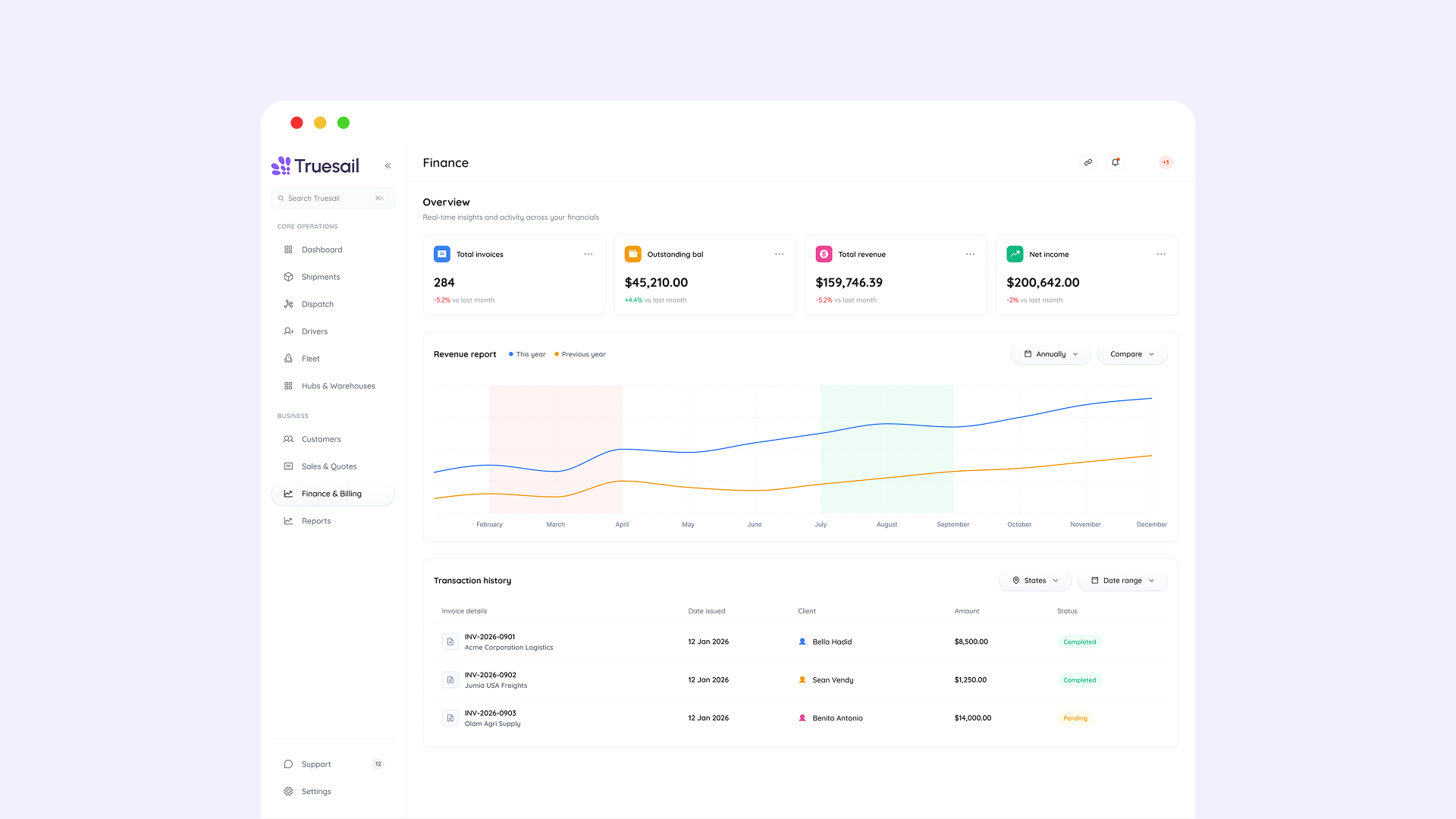
Task: Open options menu on Total revenue card
Action: click(971, 254)
